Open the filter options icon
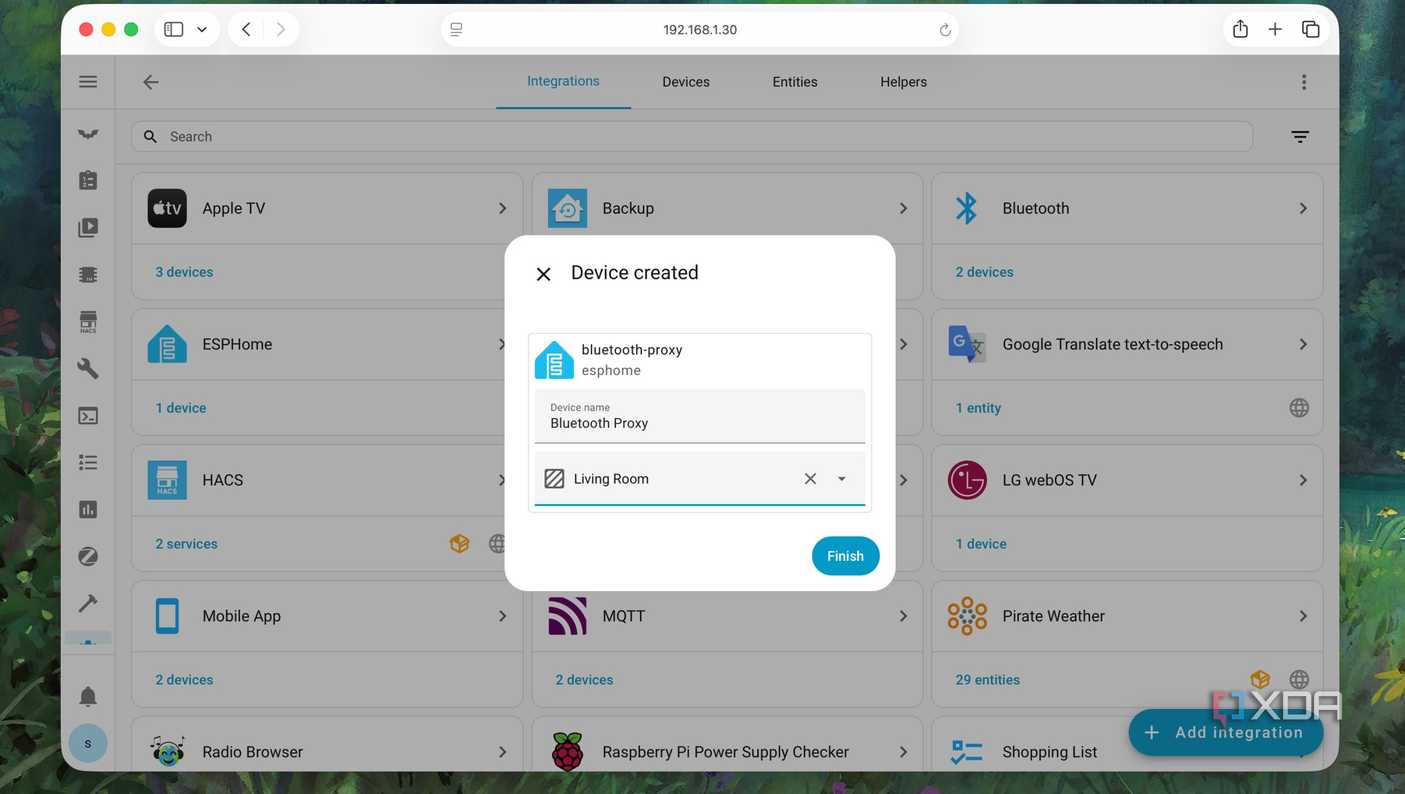 [1300, 137]
